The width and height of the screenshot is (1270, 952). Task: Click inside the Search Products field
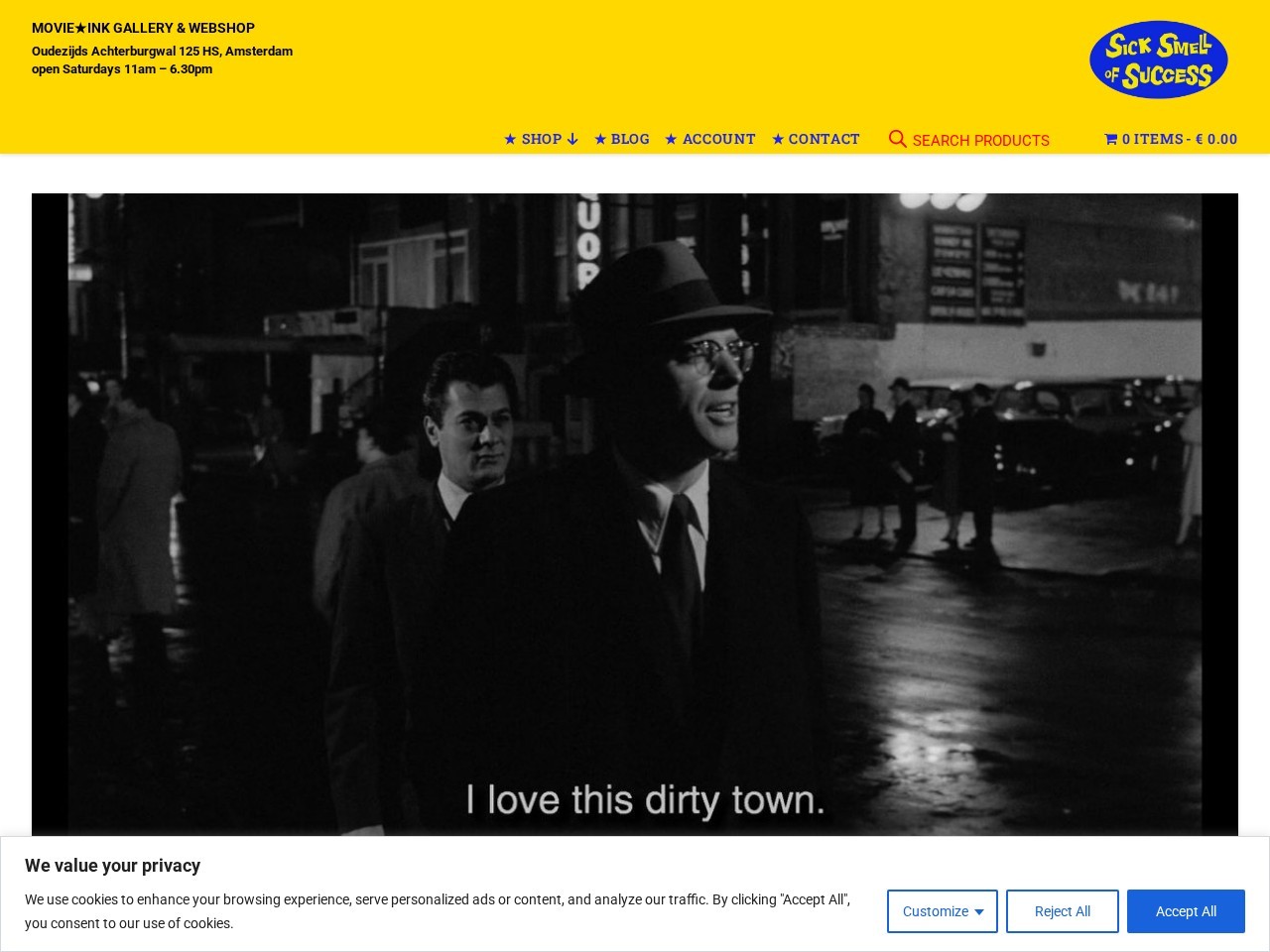(980, 140)
